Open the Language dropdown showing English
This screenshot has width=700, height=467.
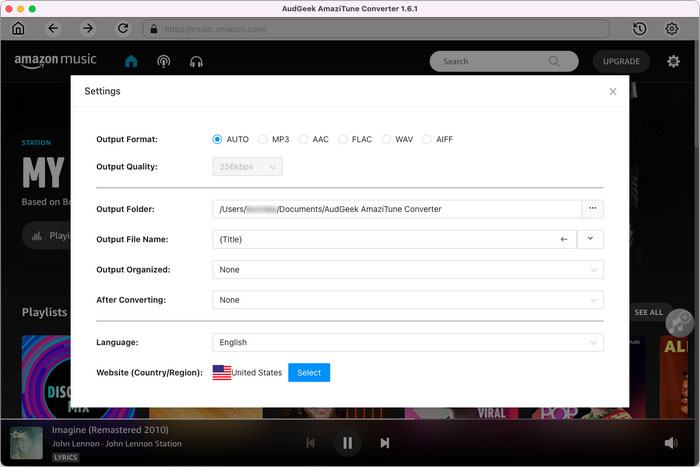point(408,342)
